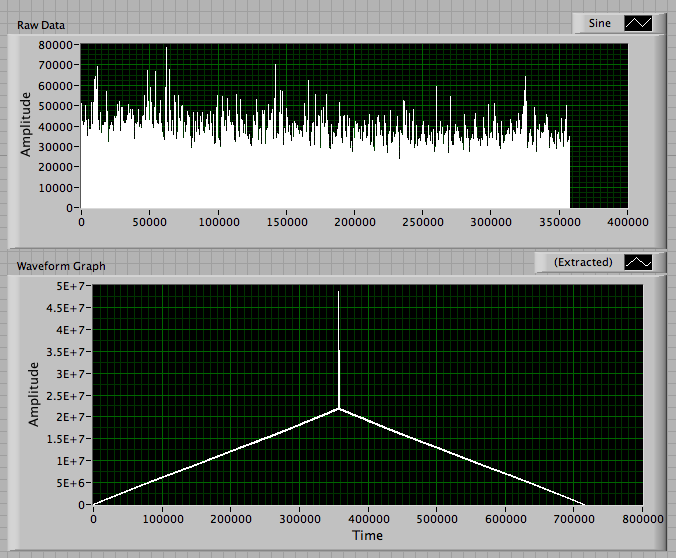Click the 700000 x-axis value in Waveform Graph

pos(574,519)
